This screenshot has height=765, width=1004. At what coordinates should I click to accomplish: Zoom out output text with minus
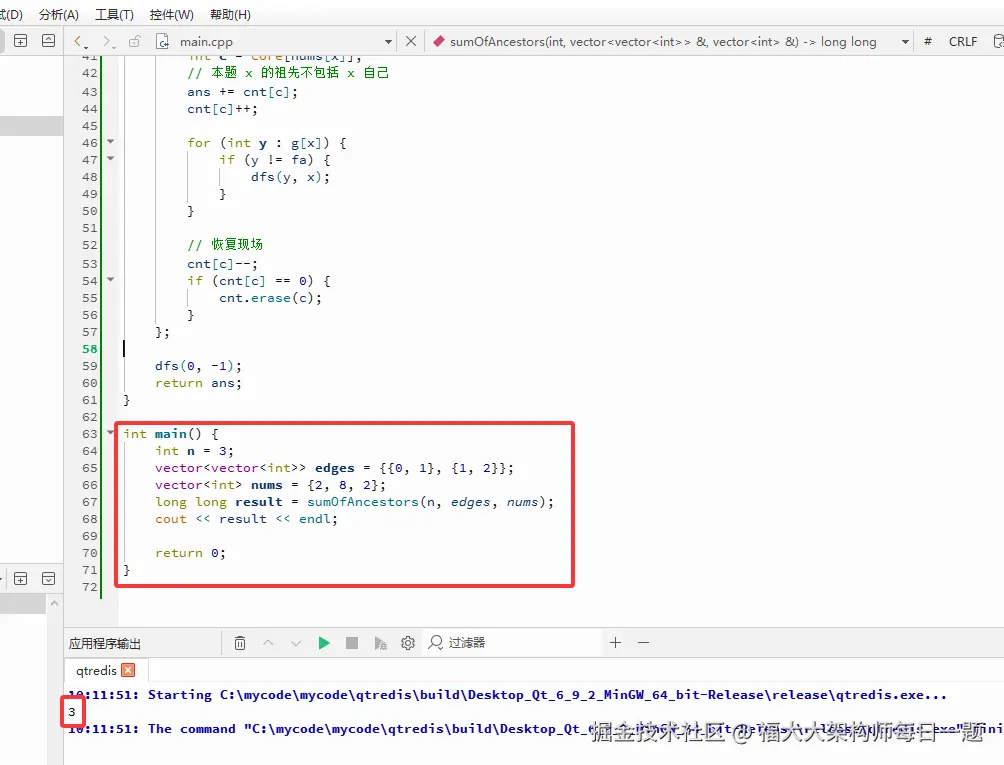[x=644, y=642]
